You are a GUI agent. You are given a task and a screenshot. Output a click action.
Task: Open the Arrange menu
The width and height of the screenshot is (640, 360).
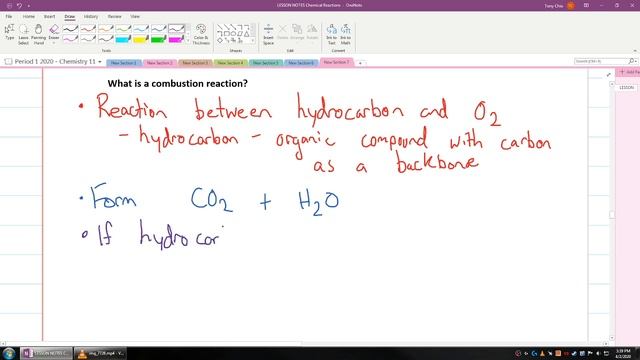[x=297, y=32]
